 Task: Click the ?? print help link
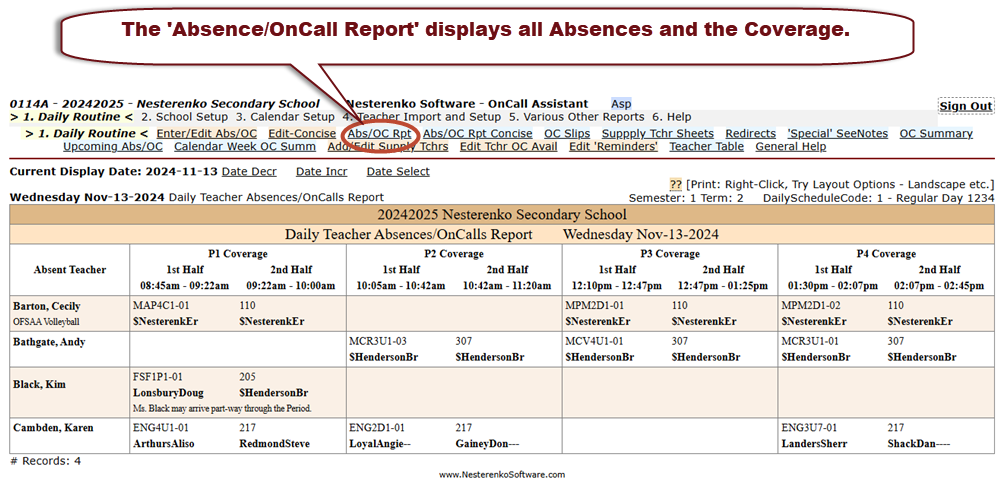(x=675, y=185)
